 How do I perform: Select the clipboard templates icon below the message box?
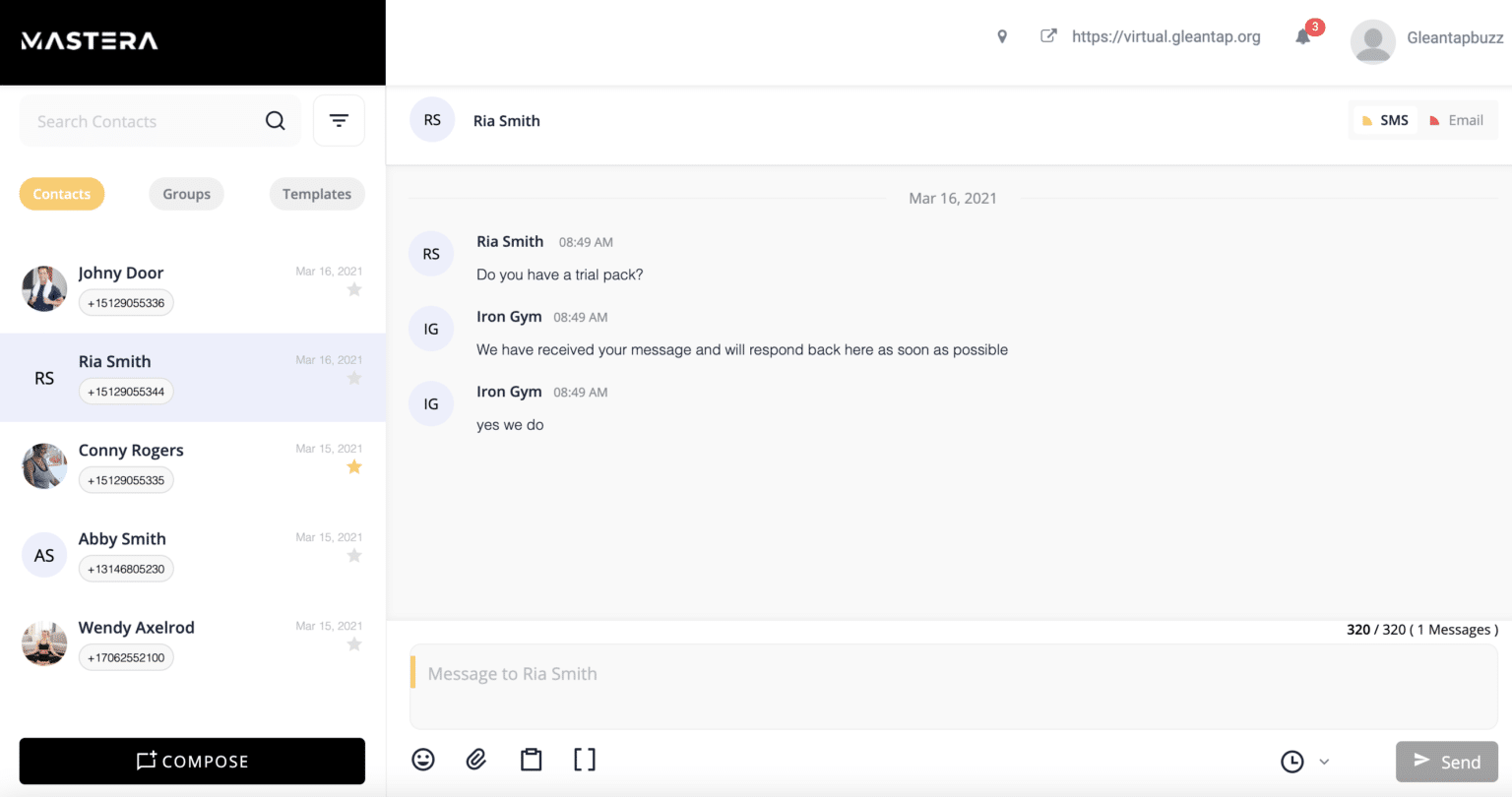point(531,759)
